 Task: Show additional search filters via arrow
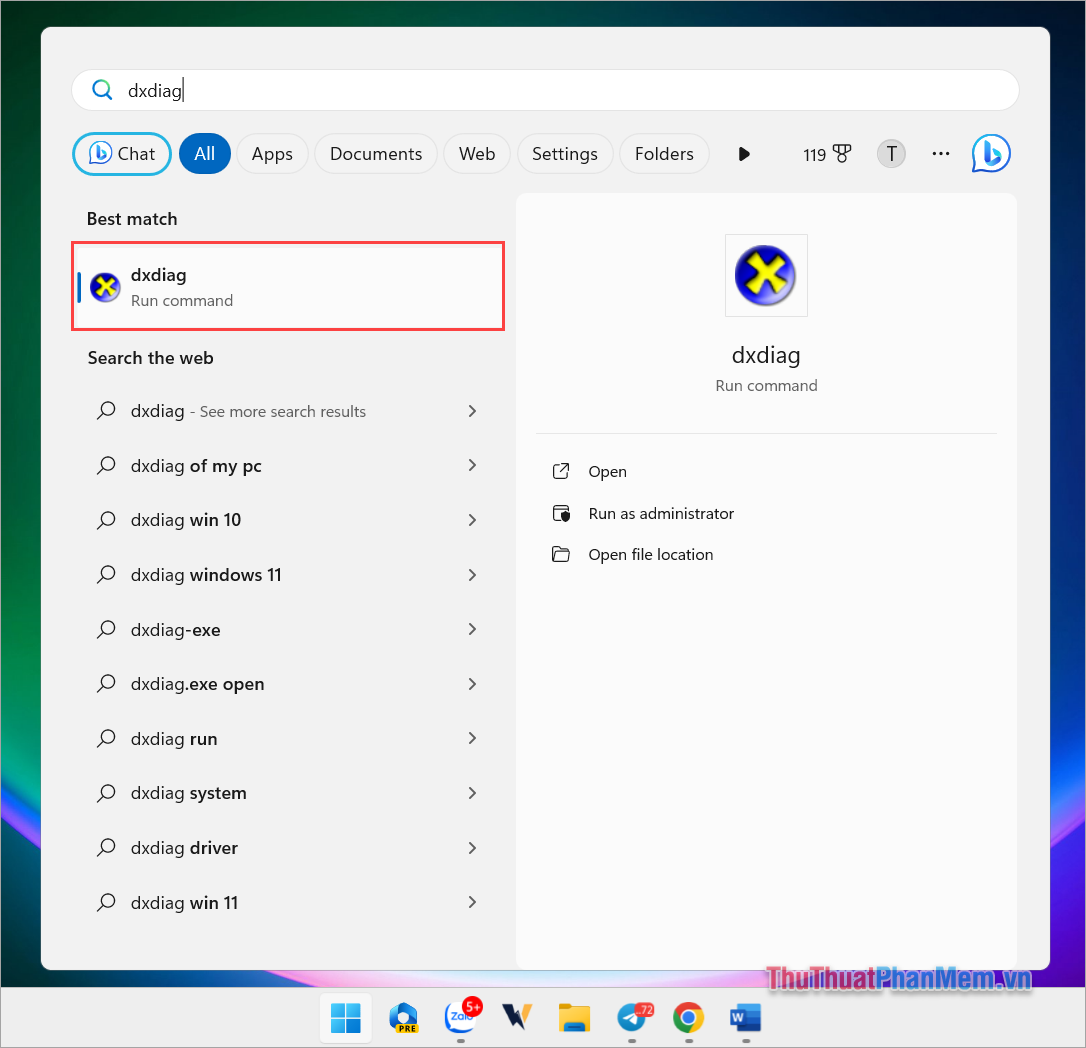(x=744, y=153)
